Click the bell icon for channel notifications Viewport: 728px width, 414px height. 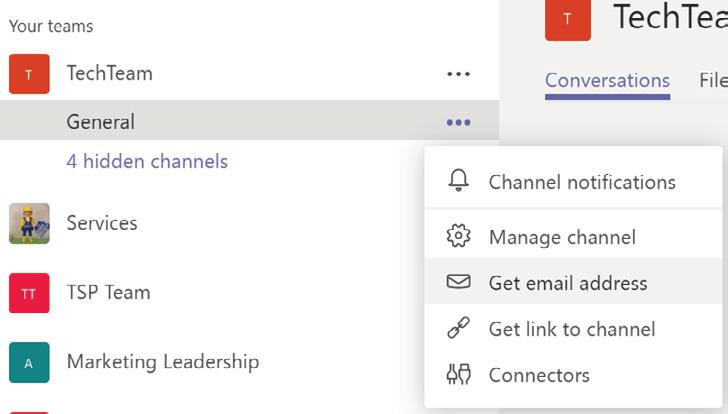[x=458, y=180]
